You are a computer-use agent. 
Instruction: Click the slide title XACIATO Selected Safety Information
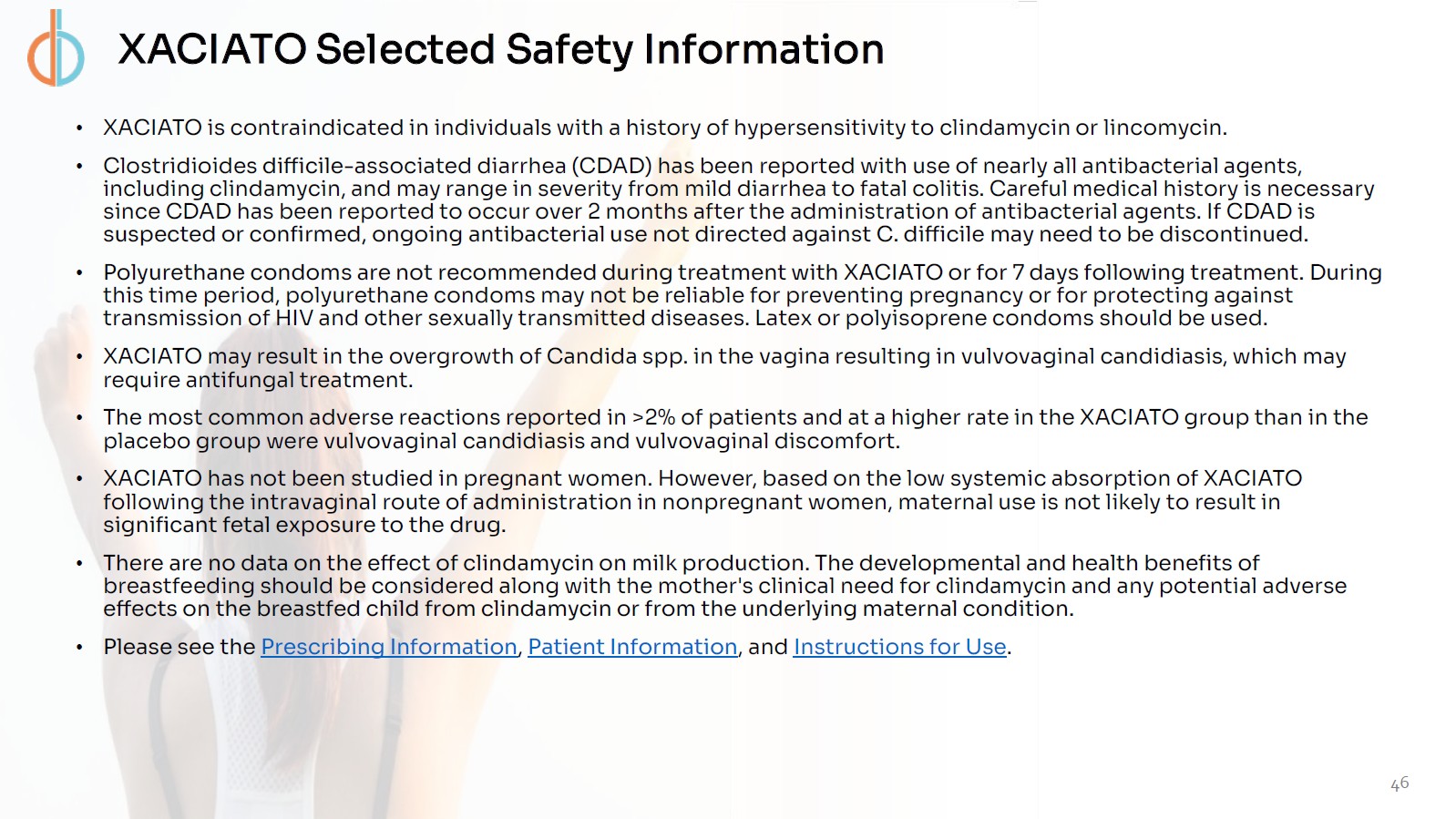500,49
